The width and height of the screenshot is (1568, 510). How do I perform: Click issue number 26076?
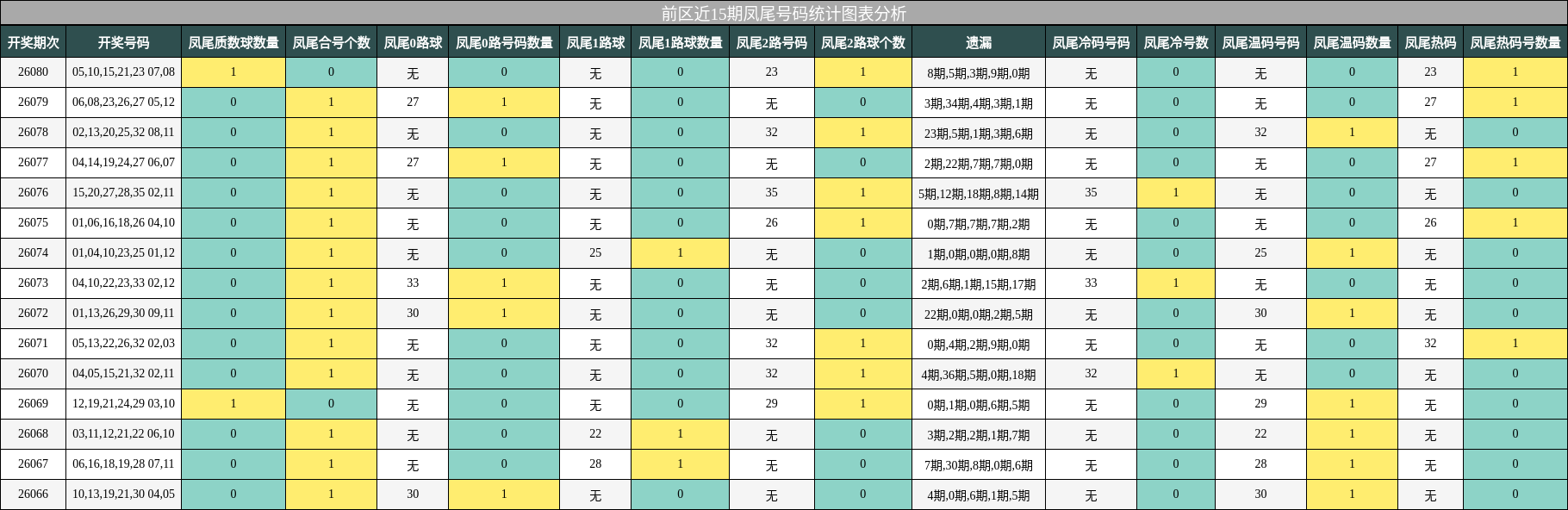pos(33,193)
